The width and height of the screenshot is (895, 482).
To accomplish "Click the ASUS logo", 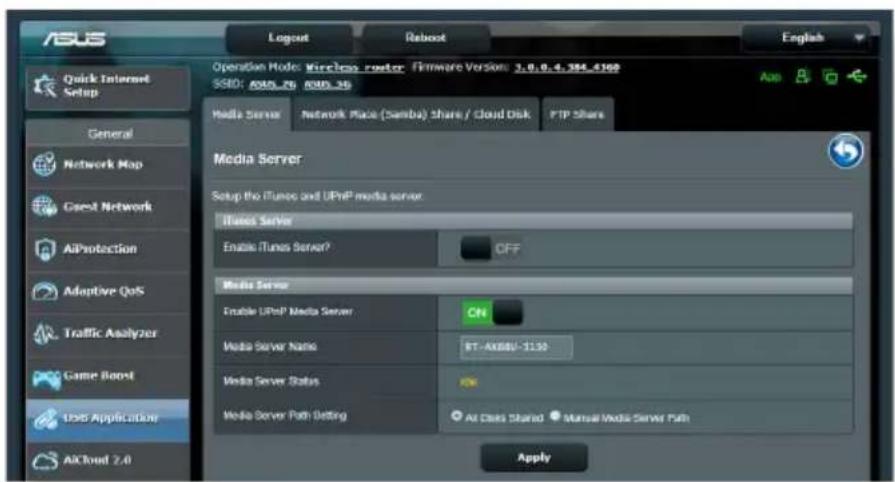I will tap(75, 39).
